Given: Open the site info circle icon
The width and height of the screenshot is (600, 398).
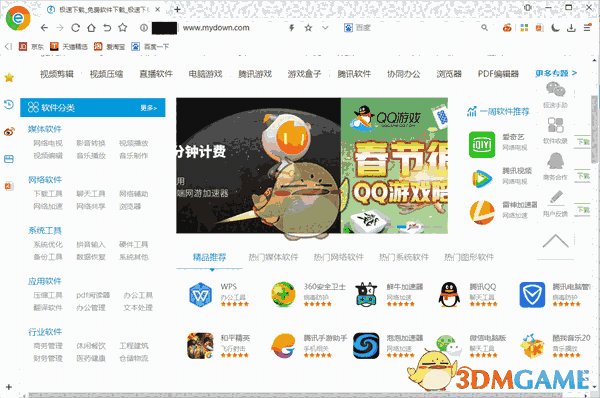Looking at the screenshot, I should tap(144, 28).
